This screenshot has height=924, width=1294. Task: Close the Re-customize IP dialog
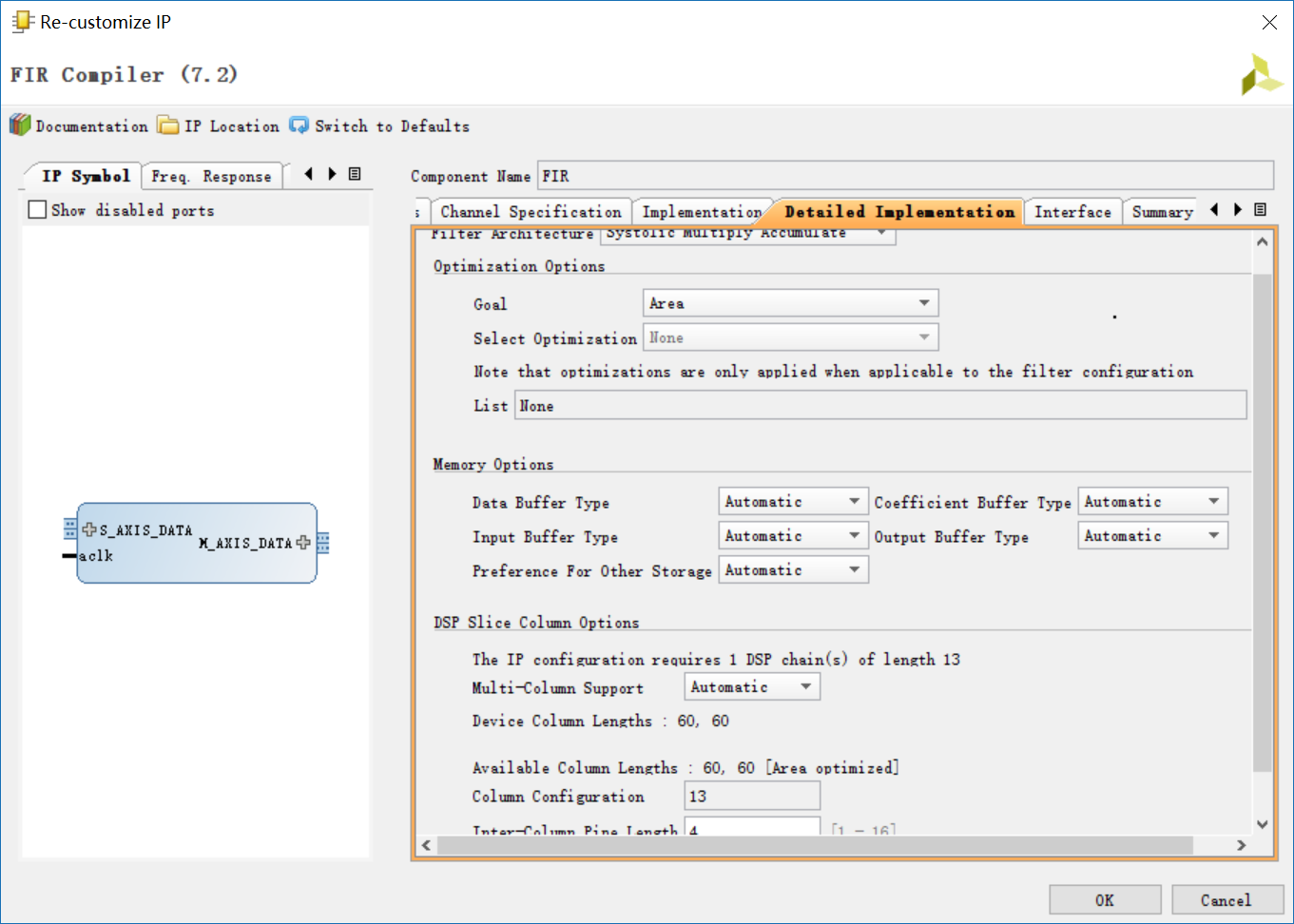pos(1269,22)
